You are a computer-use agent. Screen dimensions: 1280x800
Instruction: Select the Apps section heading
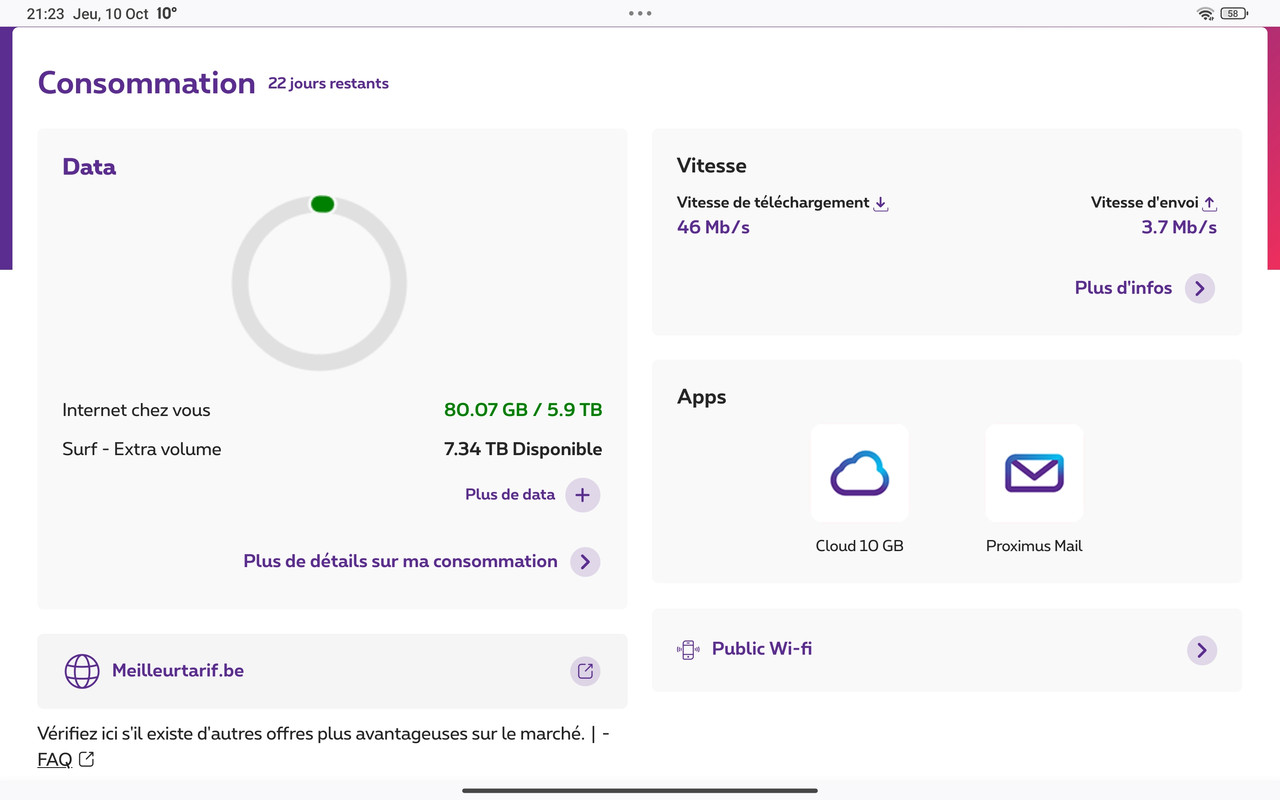701,397
